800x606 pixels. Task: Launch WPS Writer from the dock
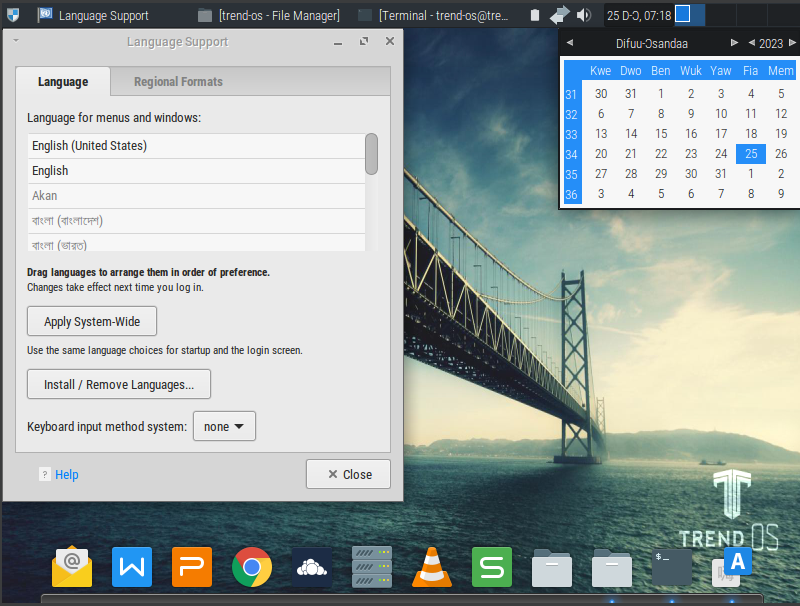132,567
